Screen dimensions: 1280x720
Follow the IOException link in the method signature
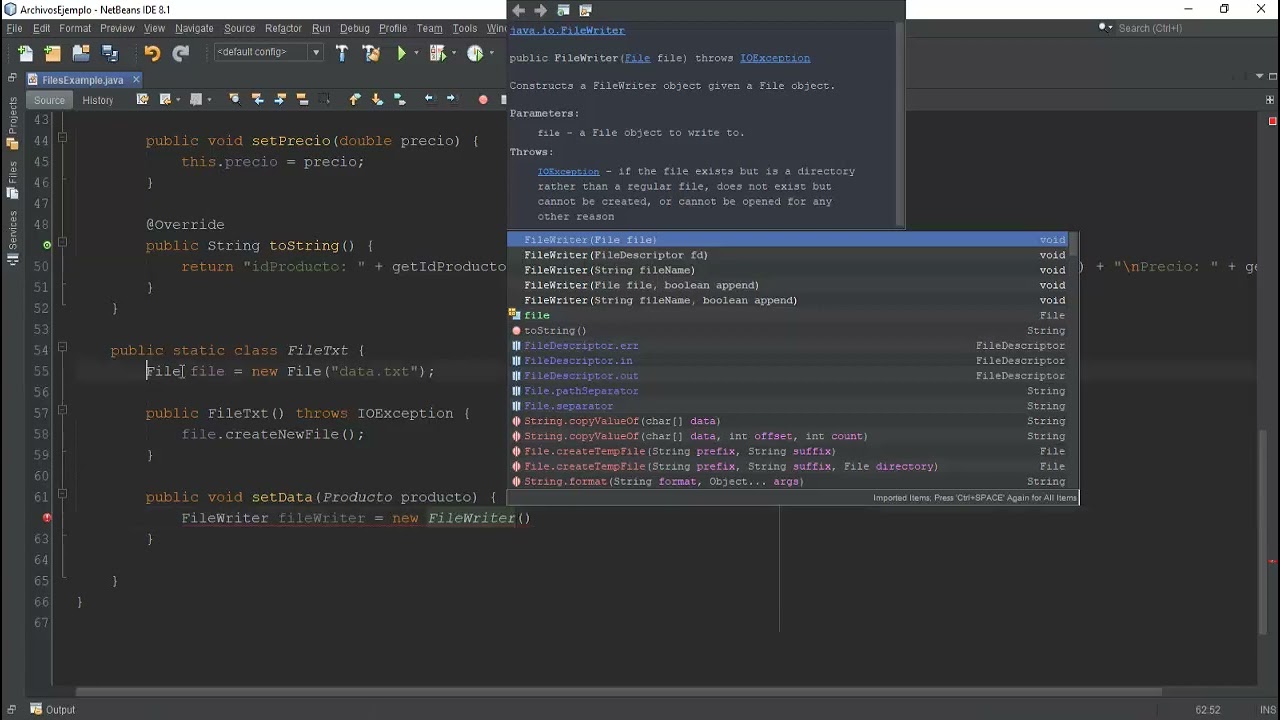pos(775,58)
